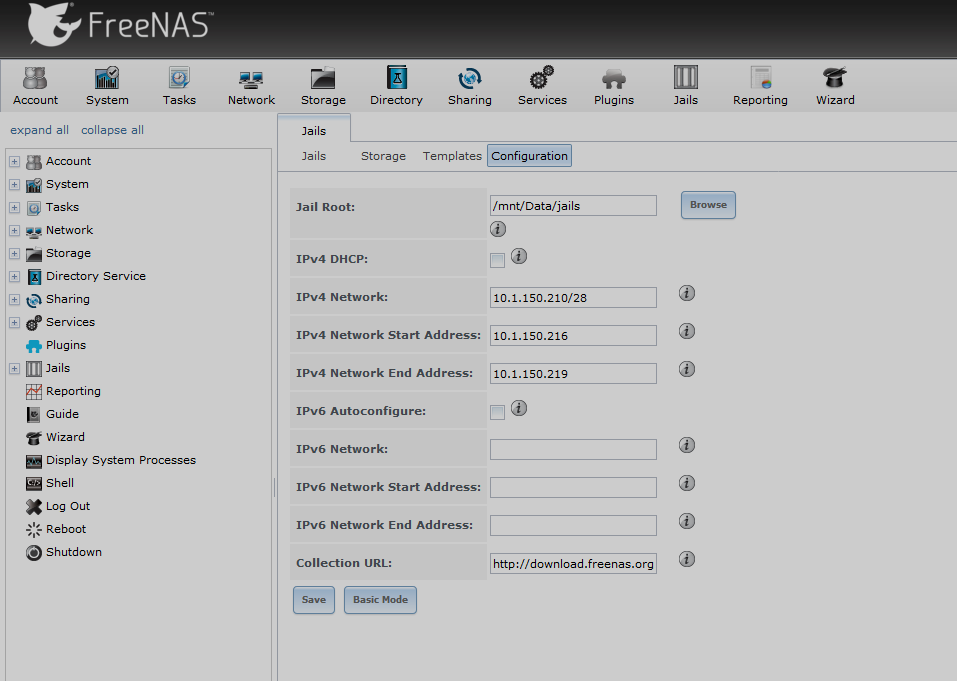Expand the Jails tree node
This screenshot has height=681, width=957.
15,369
